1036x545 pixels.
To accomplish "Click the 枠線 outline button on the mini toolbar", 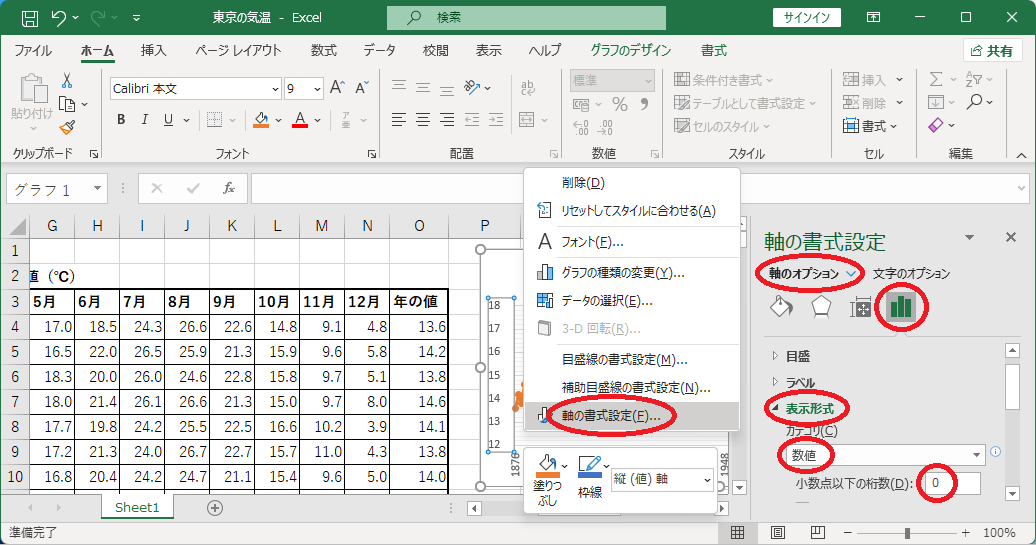I will [590, 477].
